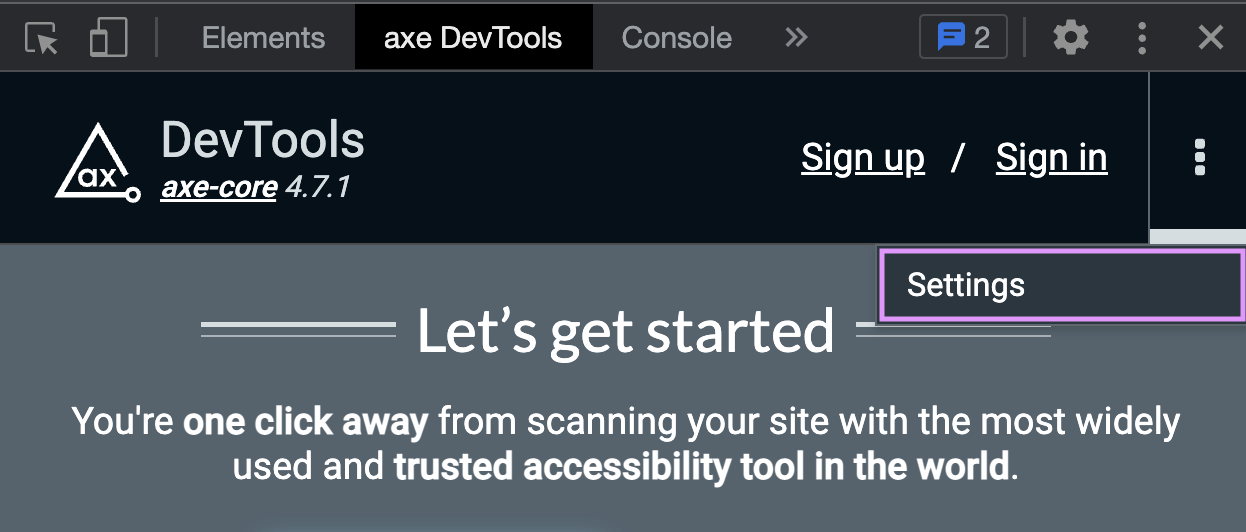Click the DevTools title text beside the logo
The image size is (1246, 532).
262,141
